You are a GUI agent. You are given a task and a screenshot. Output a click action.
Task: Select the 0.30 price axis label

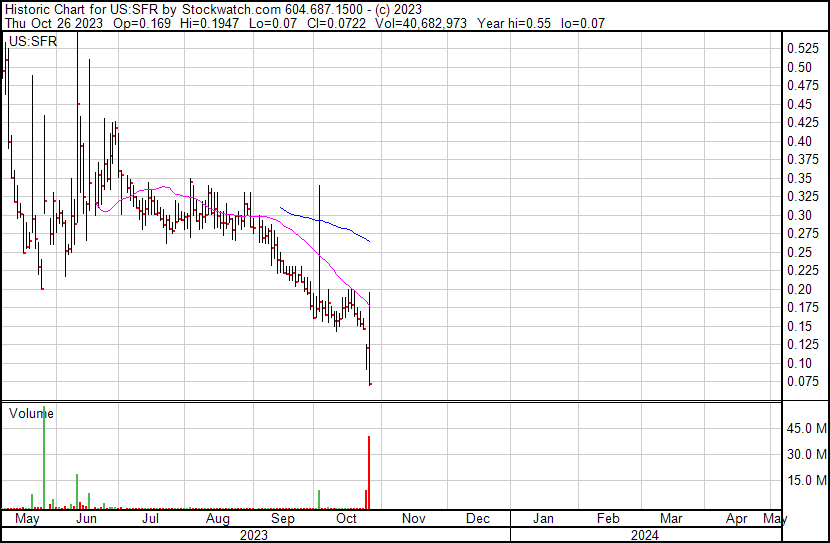point(799,215)
